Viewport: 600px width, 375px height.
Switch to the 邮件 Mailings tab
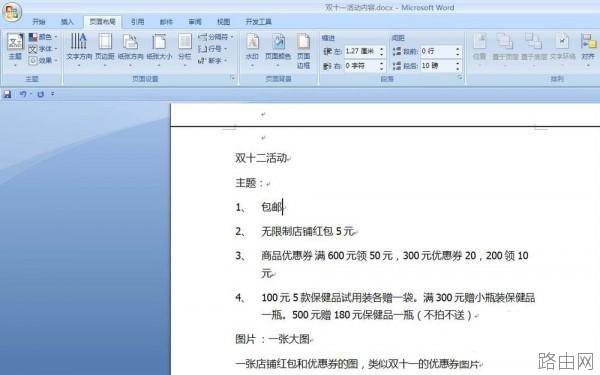point(166,22)
